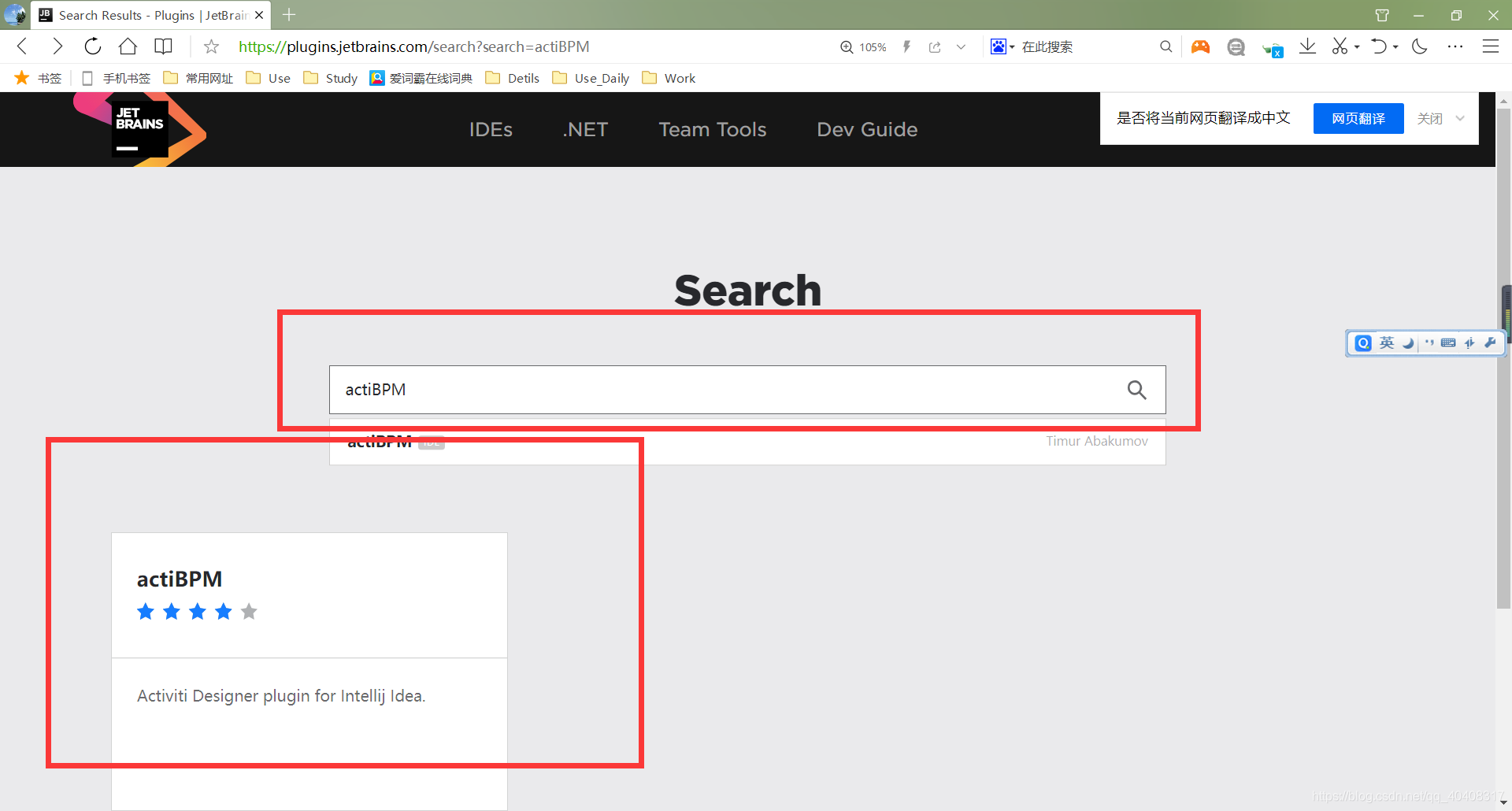1512x811 pixels.
Task: Open the 书签 bookmarks star item
Action: (x=38, y=78)
